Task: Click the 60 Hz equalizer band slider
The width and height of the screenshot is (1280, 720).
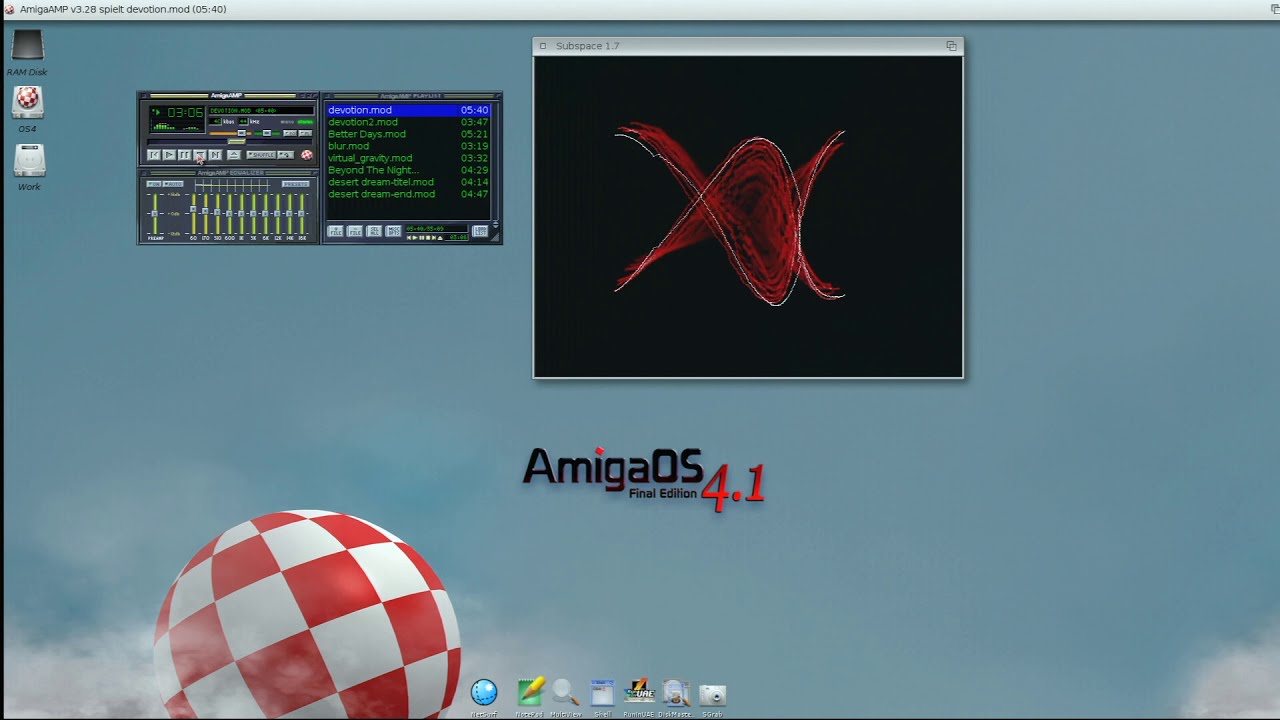Action: [x=193, y=213]
